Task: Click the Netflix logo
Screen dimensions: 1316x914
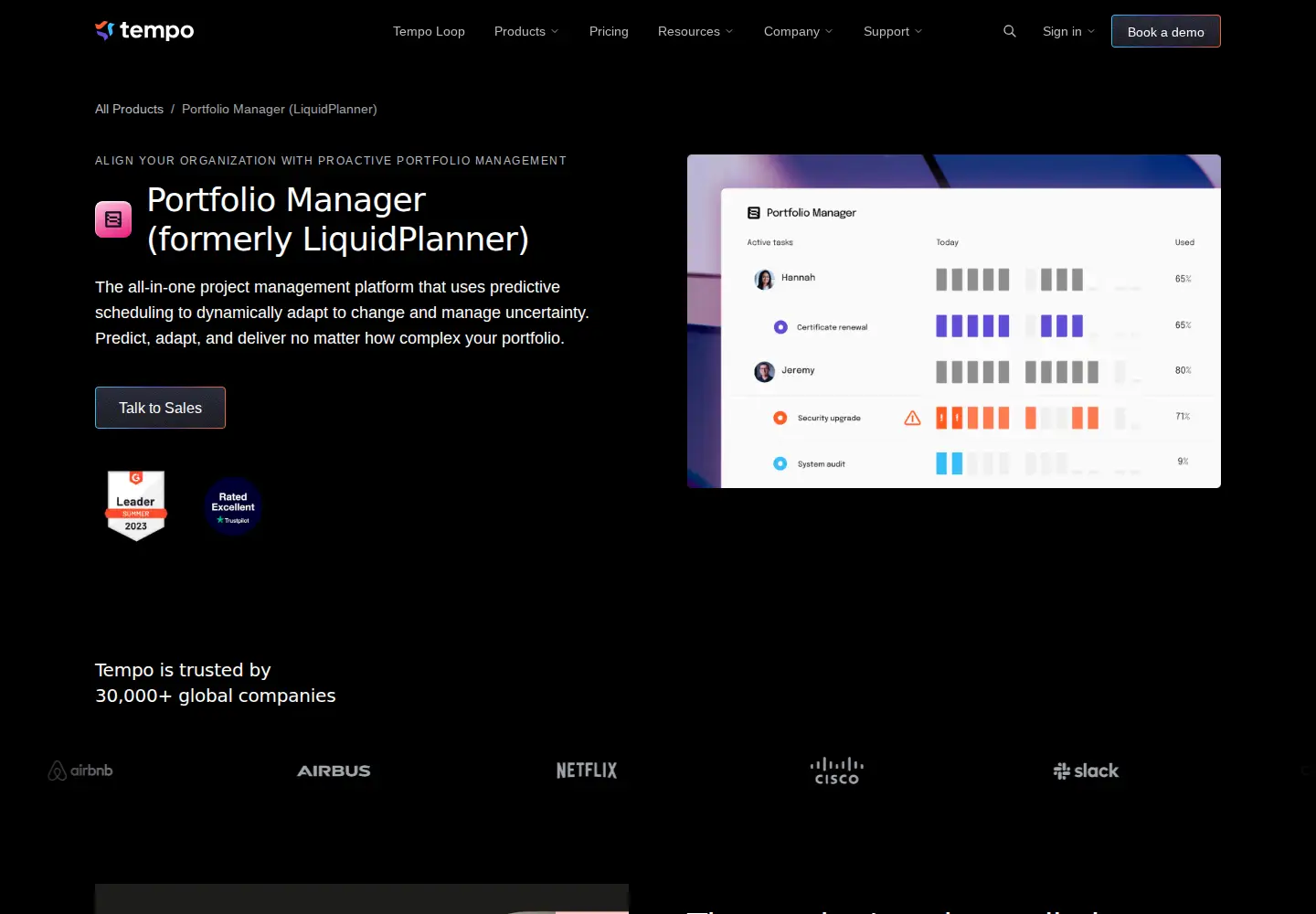Action: (587, 771)
